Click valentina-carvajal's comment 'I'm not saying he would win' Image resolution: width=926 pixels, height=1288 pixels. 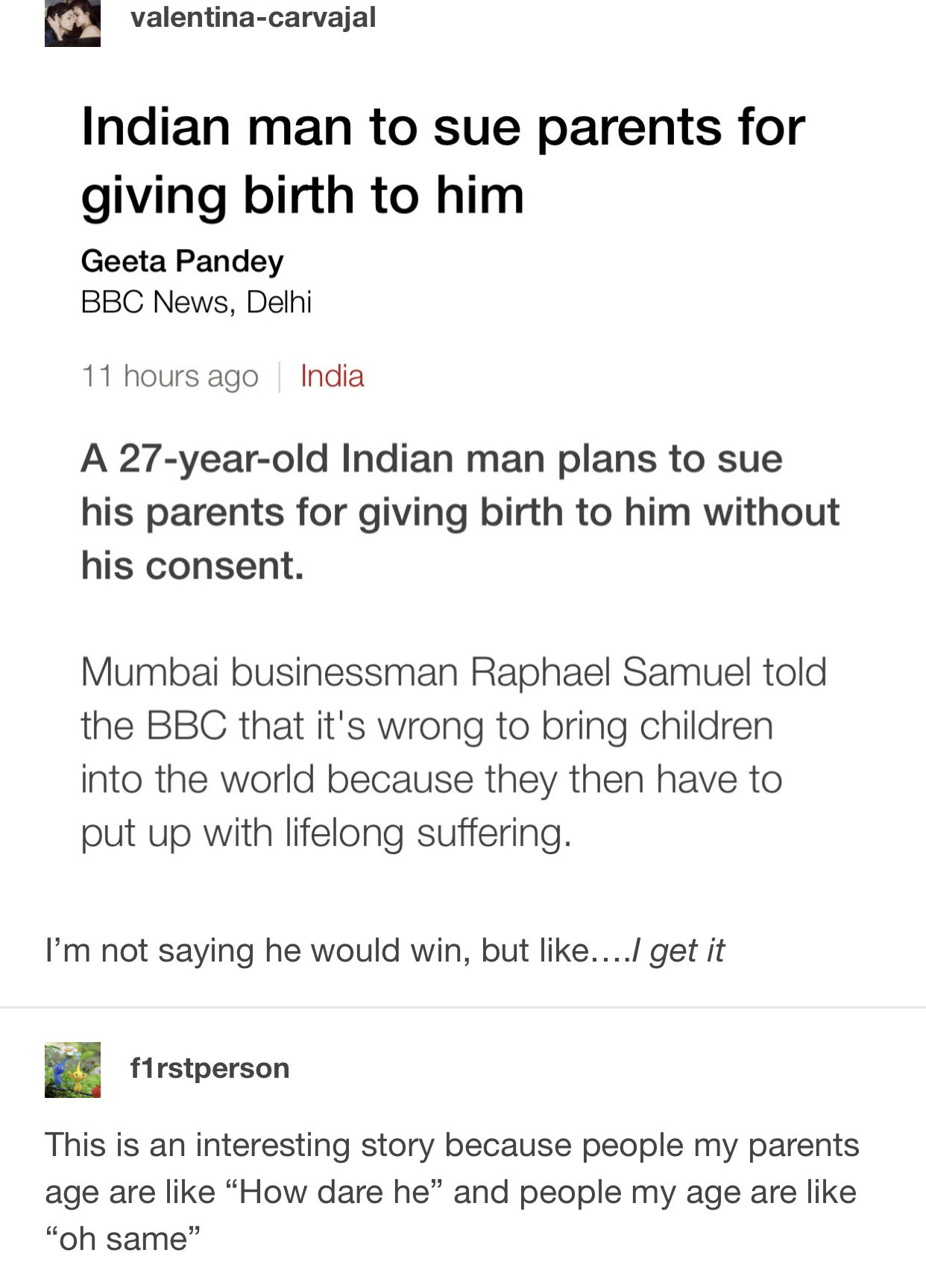click(385, 951)
